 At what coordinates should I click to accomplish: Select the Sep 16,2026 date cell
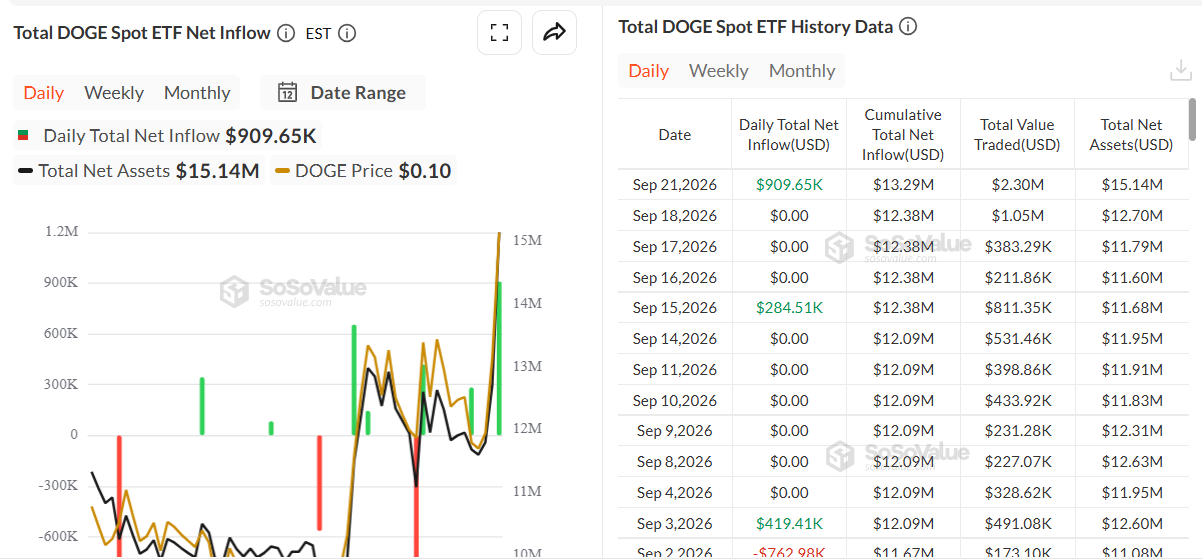coord(675,278)
